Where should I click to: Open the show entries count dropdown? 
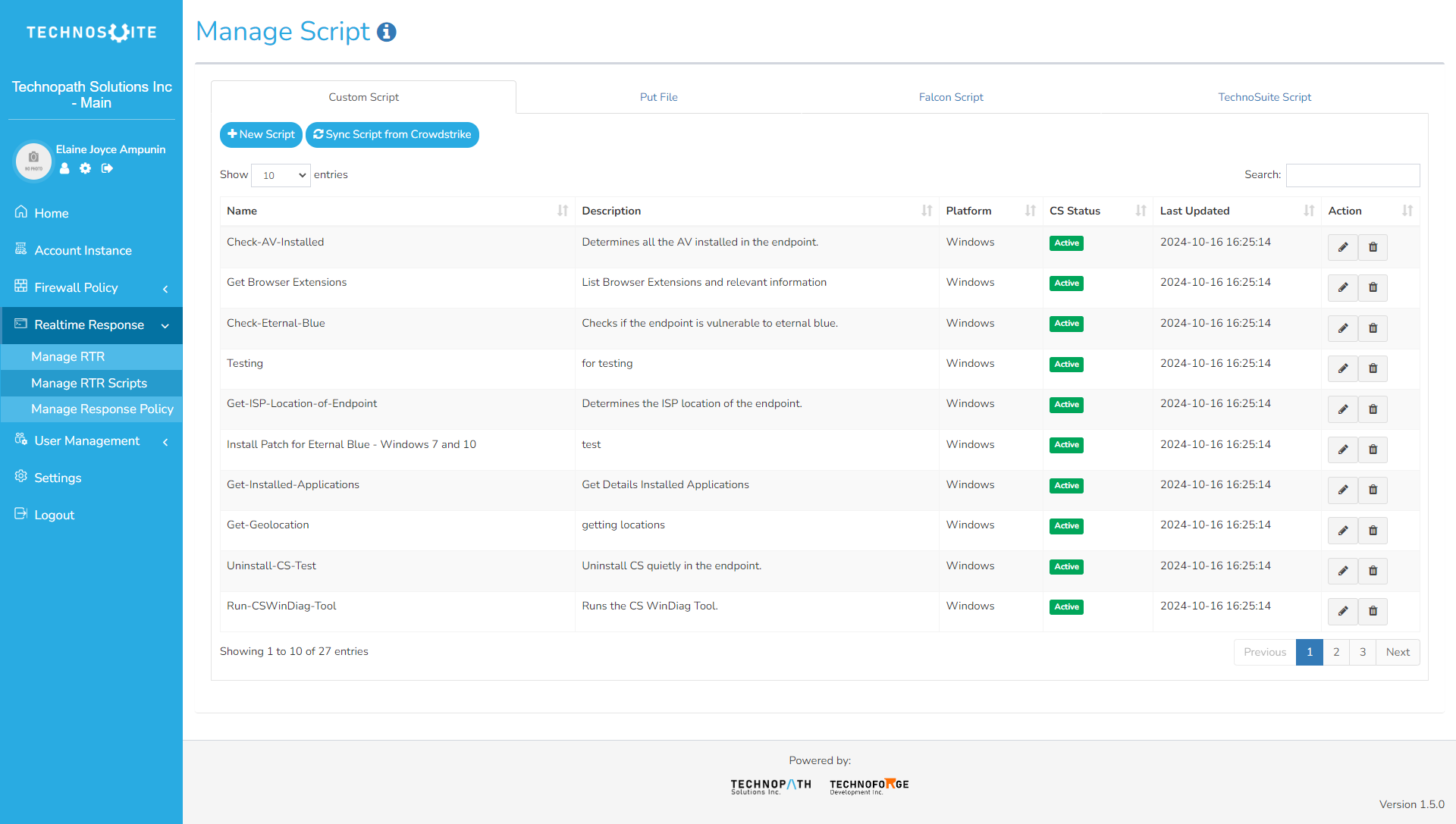pos(281,175)
